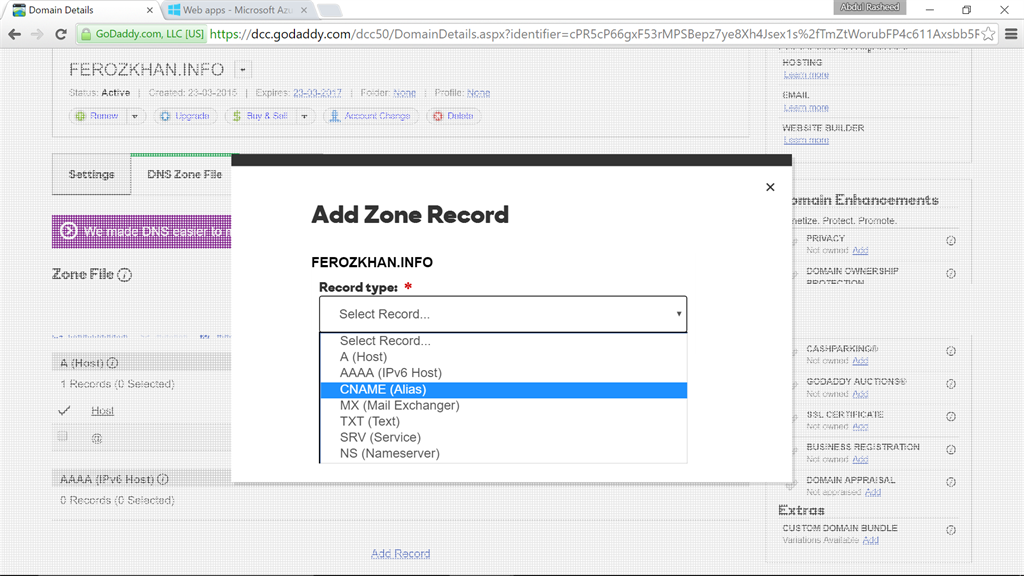Pick NS (Nameserver) from dropdown list
Screen dimensions: 1024x576
pos(503,453)
